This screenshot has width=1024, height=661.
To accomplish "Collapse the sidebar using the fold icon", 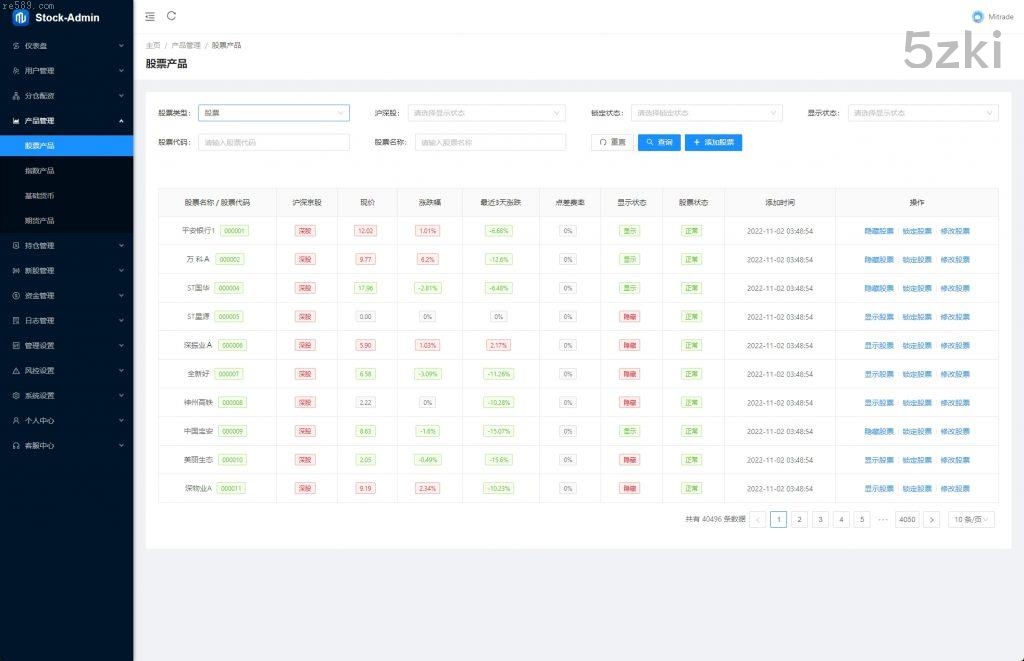I will pyautogui.click(x=150, y=16).
